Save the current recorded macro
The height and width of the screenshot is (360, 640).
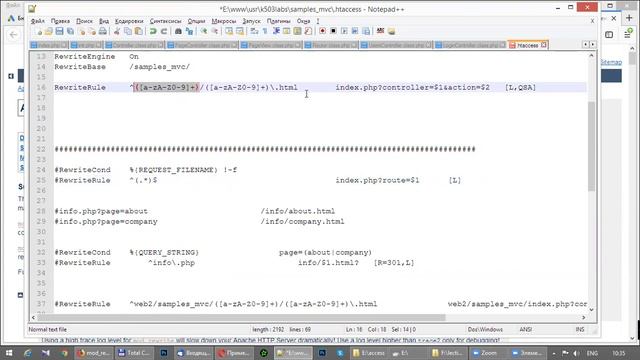pyautogui.click(x=366, y=31)
